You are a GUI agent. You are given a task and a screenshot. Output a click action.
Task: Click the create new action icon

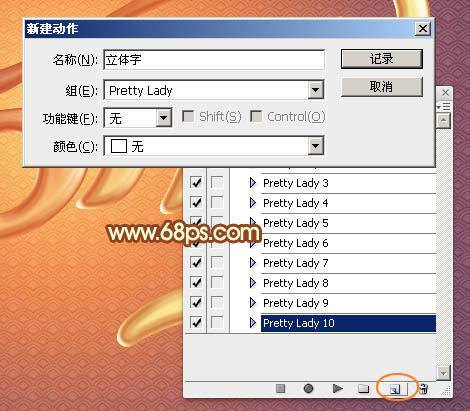point(395,389)
